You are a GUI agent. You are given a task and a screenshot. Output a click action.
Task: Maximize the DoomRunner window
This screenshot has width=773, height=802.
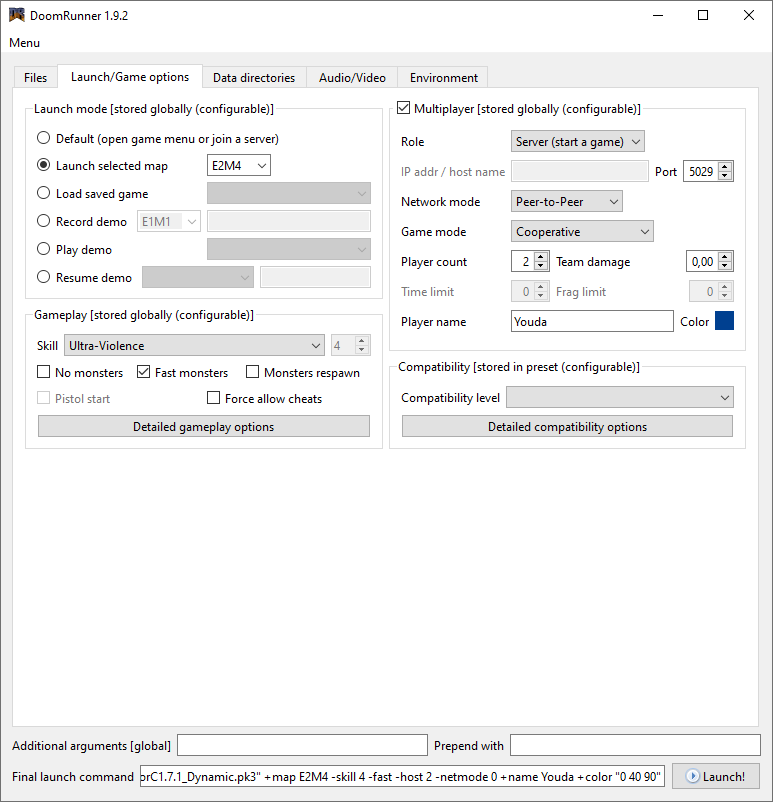click(703, 15)
